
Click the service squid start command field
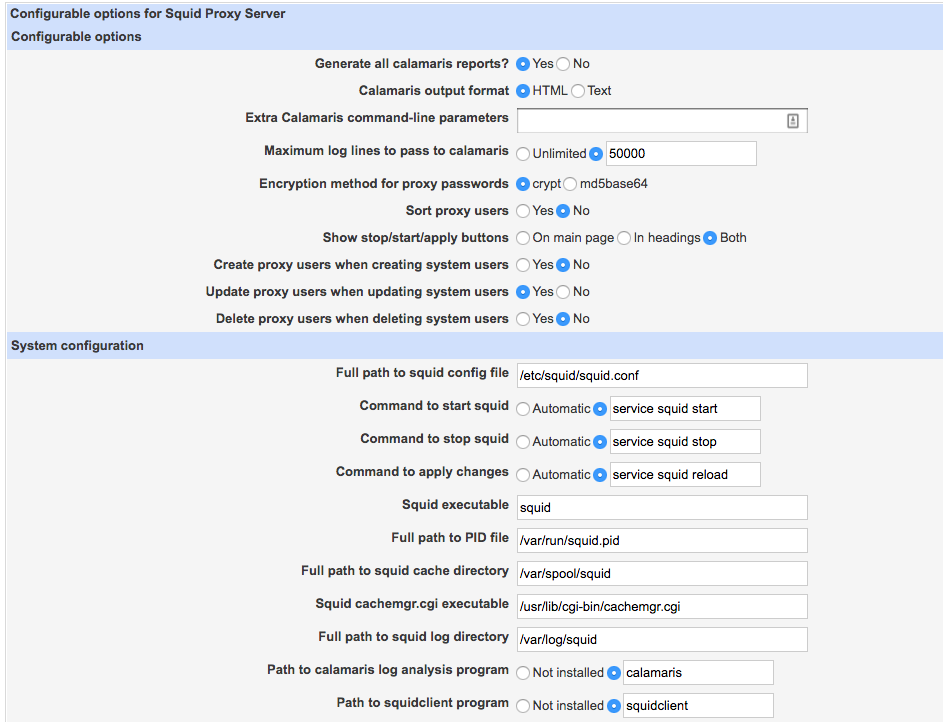click(x=685, y=409)
